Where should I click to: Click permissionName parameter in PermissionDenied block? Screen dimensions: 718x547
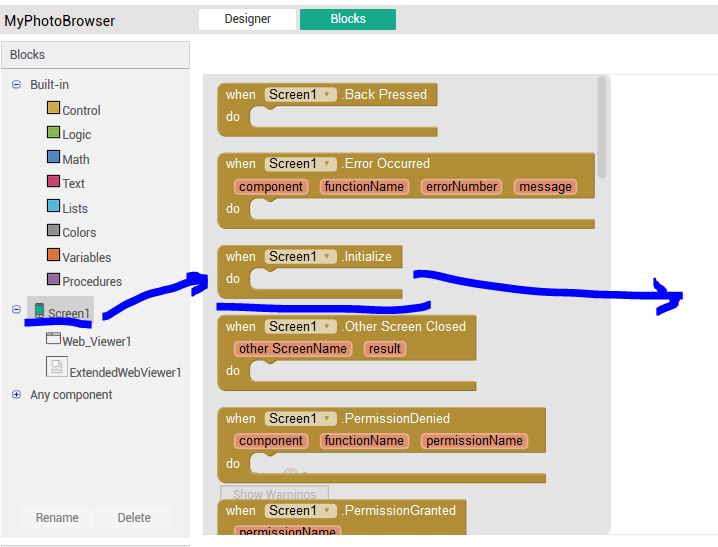point(474,441)
